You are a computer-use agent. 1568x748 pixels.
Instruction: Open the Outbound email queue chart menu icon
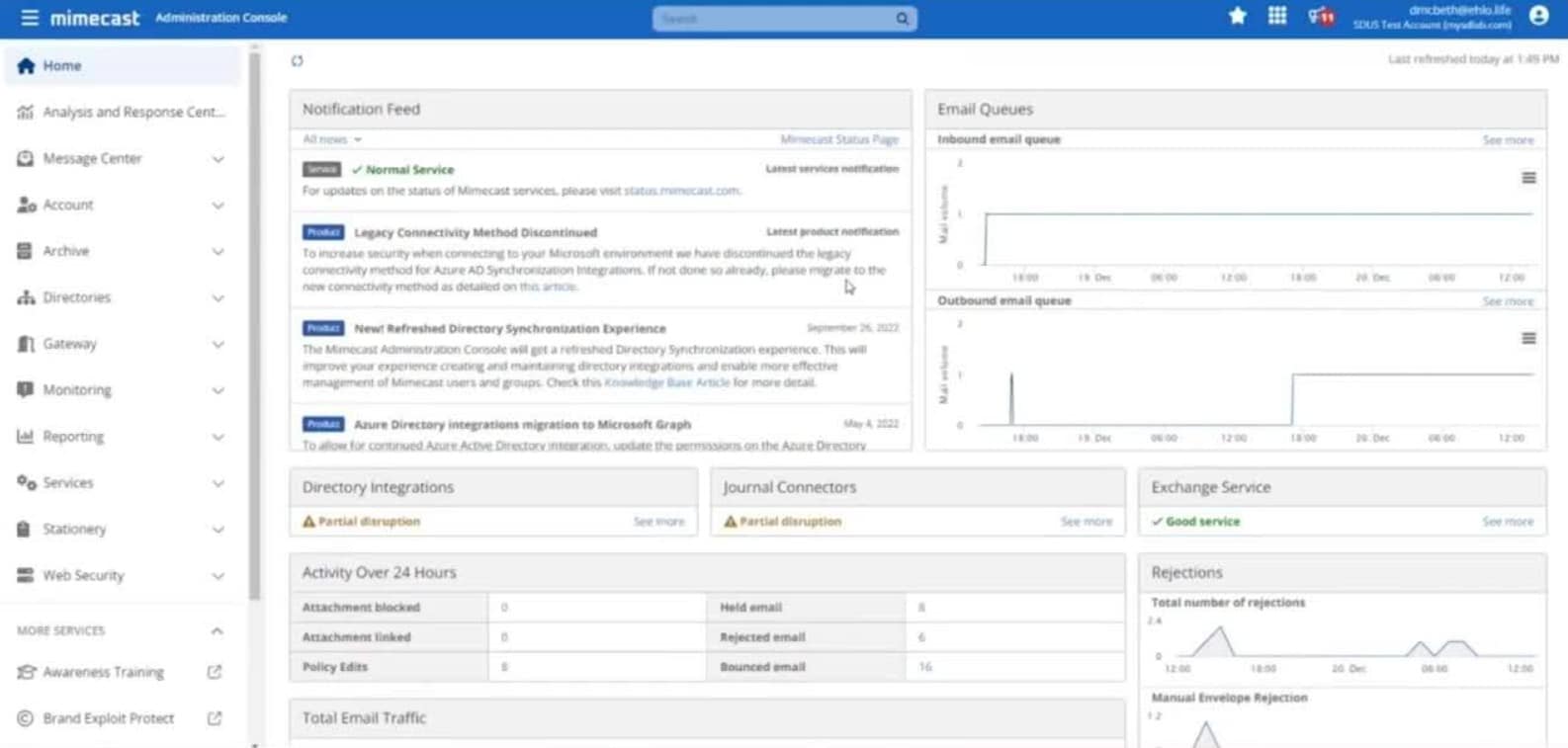(x=1528, y=338)
